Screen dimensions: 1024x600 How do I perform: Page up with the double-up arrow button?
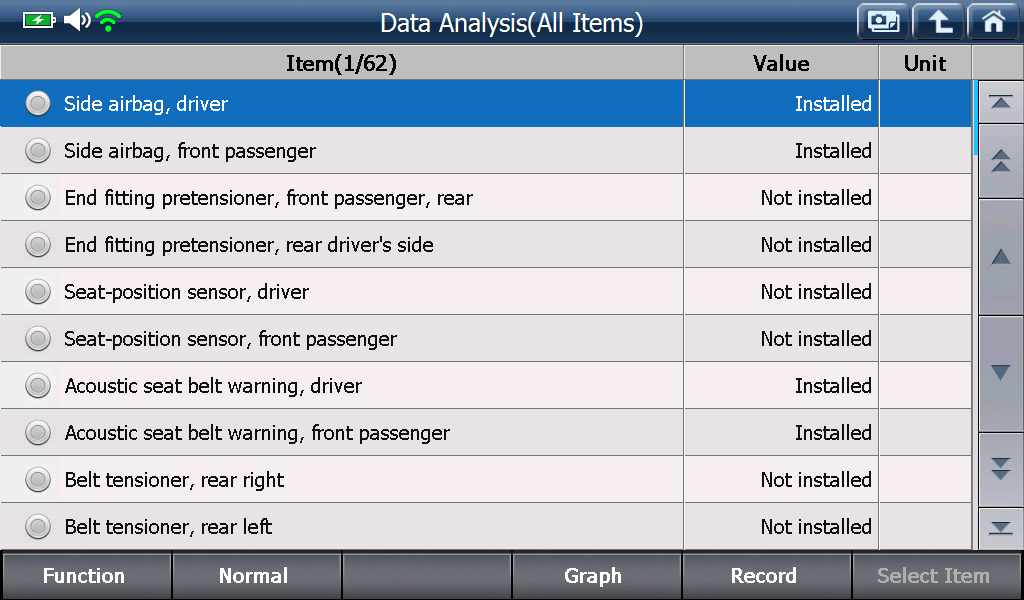1000,161
